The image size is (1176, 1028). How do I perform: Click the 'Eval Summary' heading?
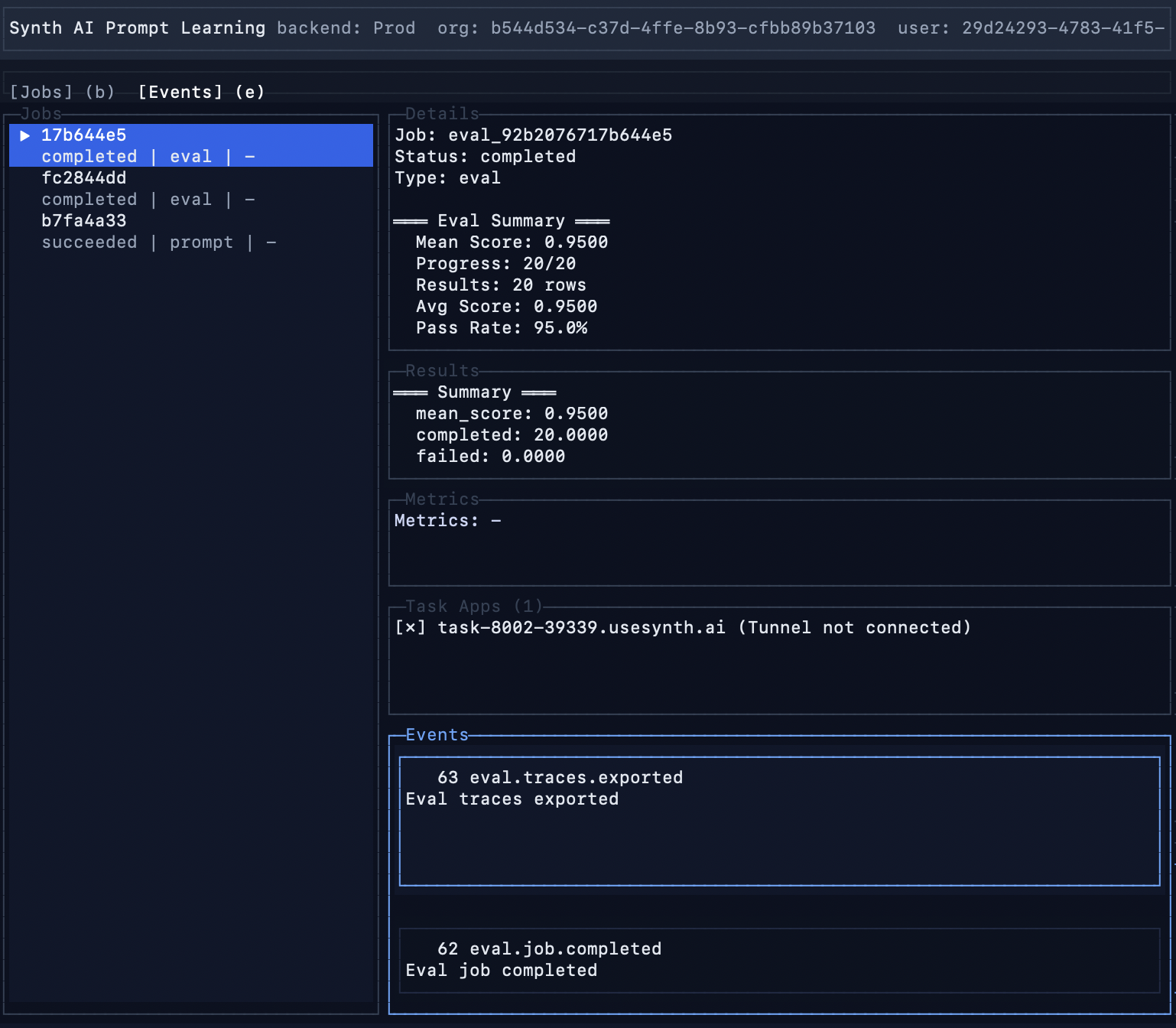click(502, 220)
